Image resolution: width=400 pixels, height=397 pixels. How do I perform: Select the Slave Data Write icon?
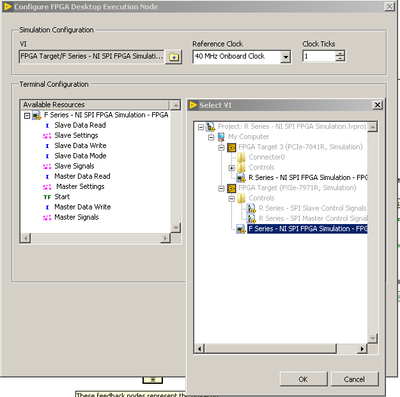click(47, 146)
